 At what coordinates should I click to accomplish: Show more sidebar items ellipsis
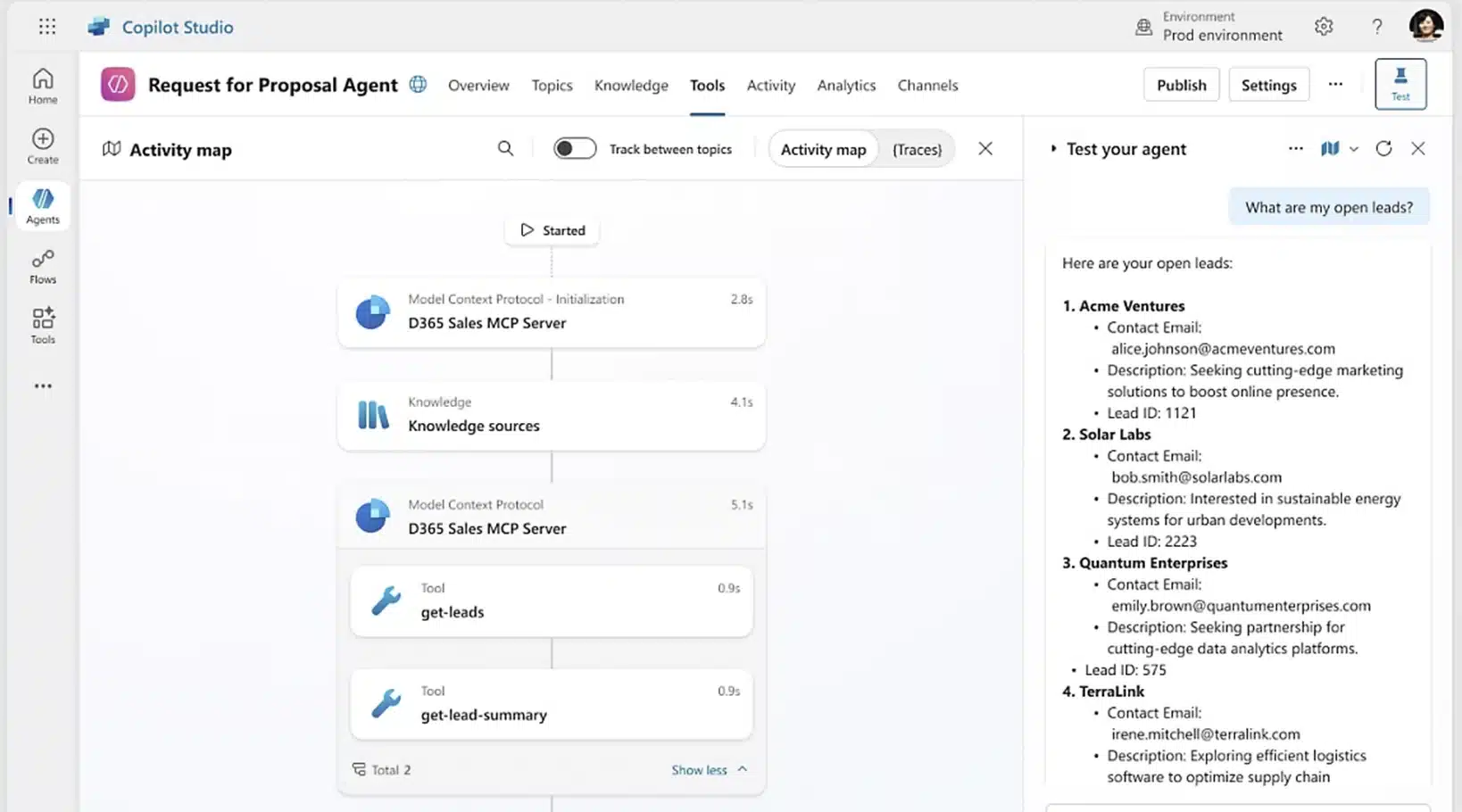[x=43, y=386]
